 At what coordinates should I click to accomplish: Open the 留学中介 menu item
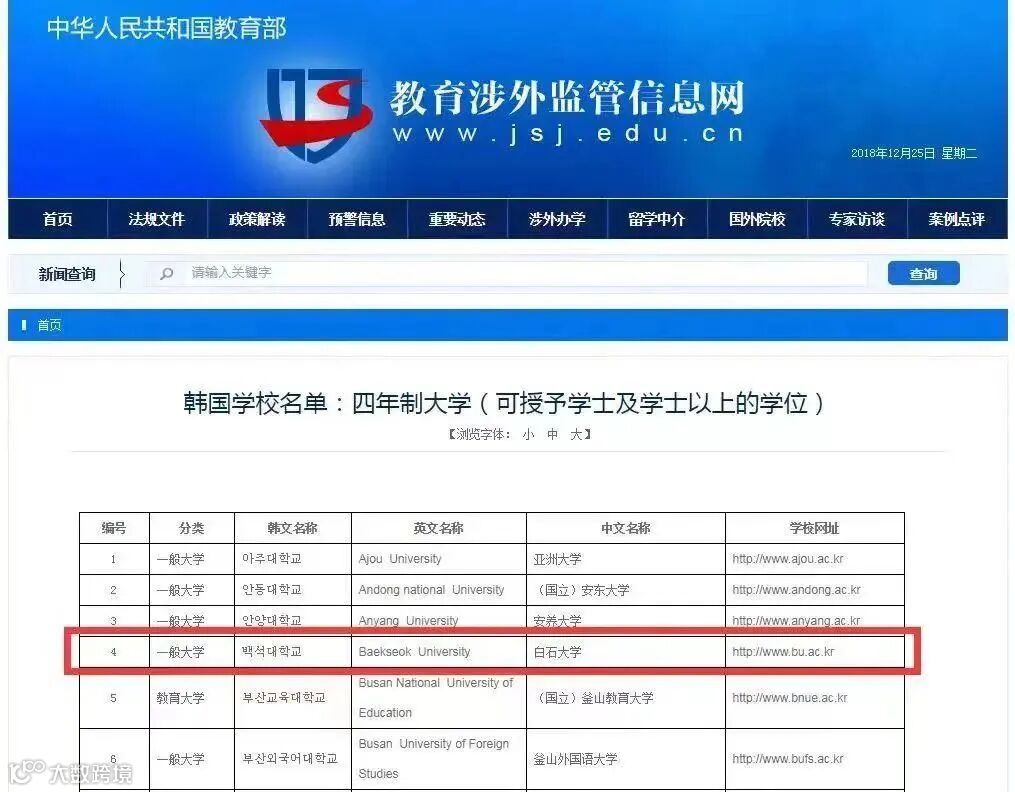tap(656, 219)
